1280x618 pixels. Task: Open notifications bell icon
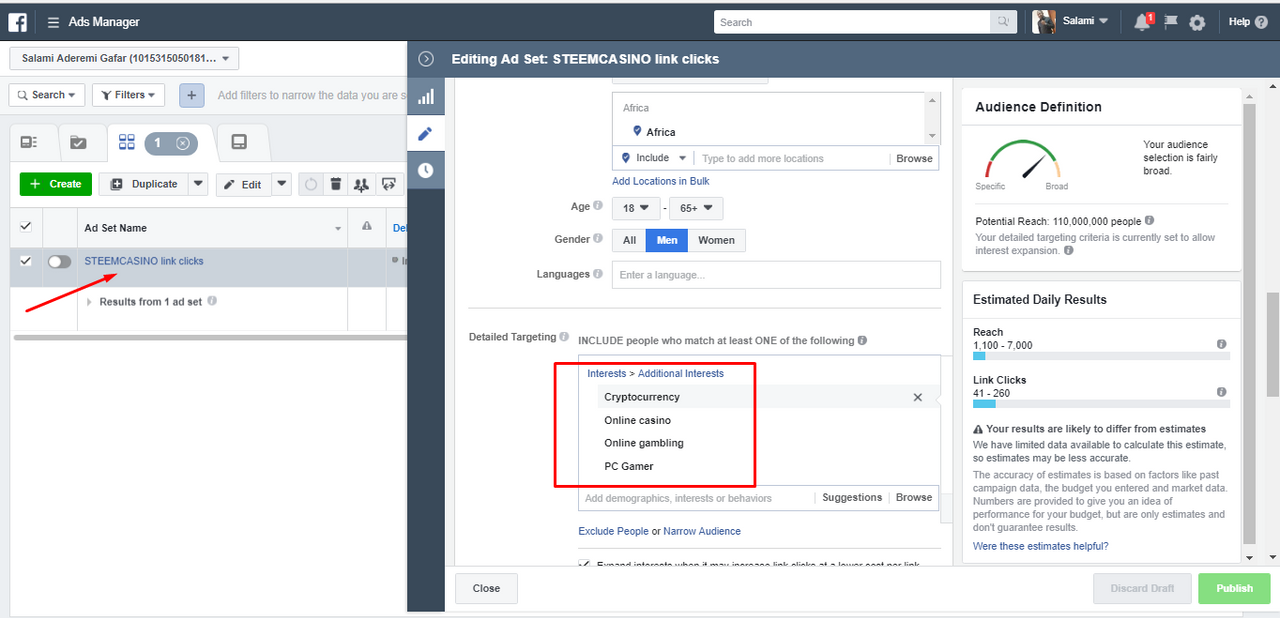pyautogui.click(x=1142, y=22)
